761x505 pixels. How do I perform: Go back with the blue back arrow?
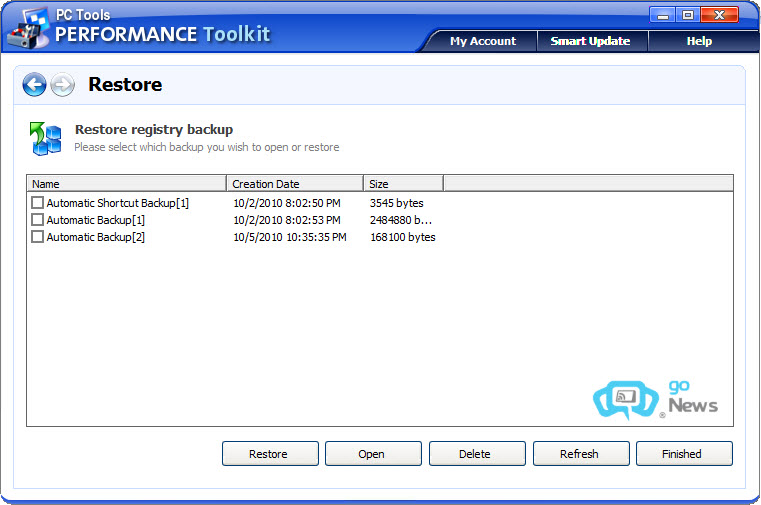(x=34, y=85)
